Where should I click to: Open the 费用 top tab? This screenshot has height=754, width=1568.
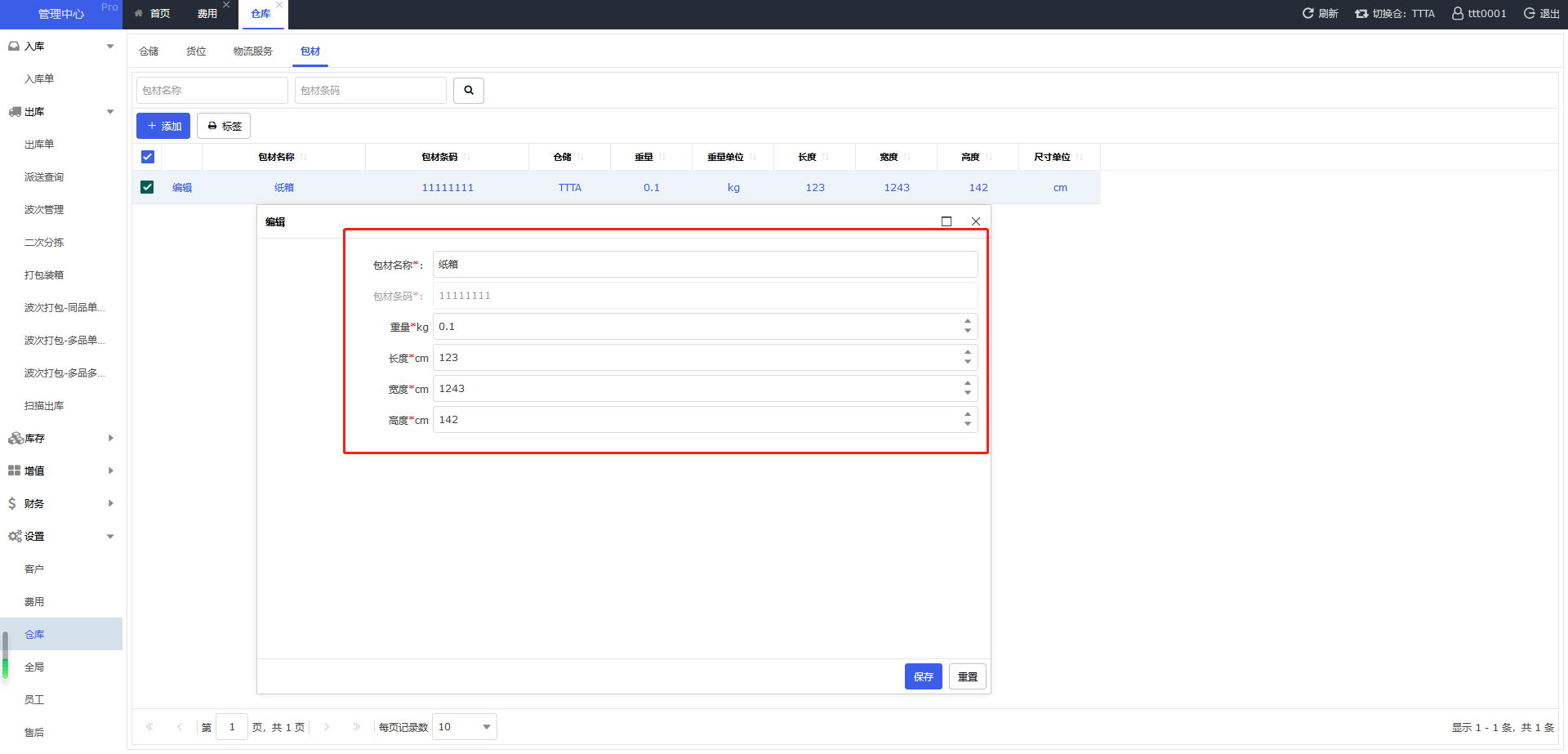pyautogui.click(x=207, y=14)
